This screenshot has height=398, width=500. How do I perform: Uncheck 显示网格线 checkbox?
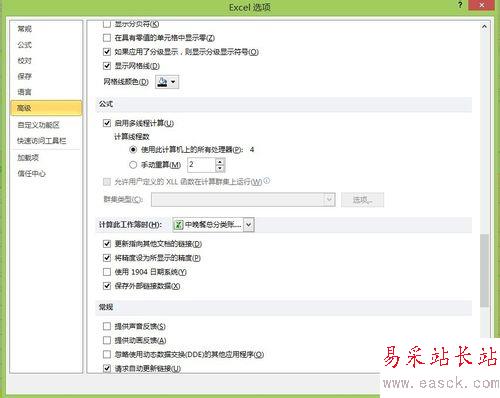(107, 66)
